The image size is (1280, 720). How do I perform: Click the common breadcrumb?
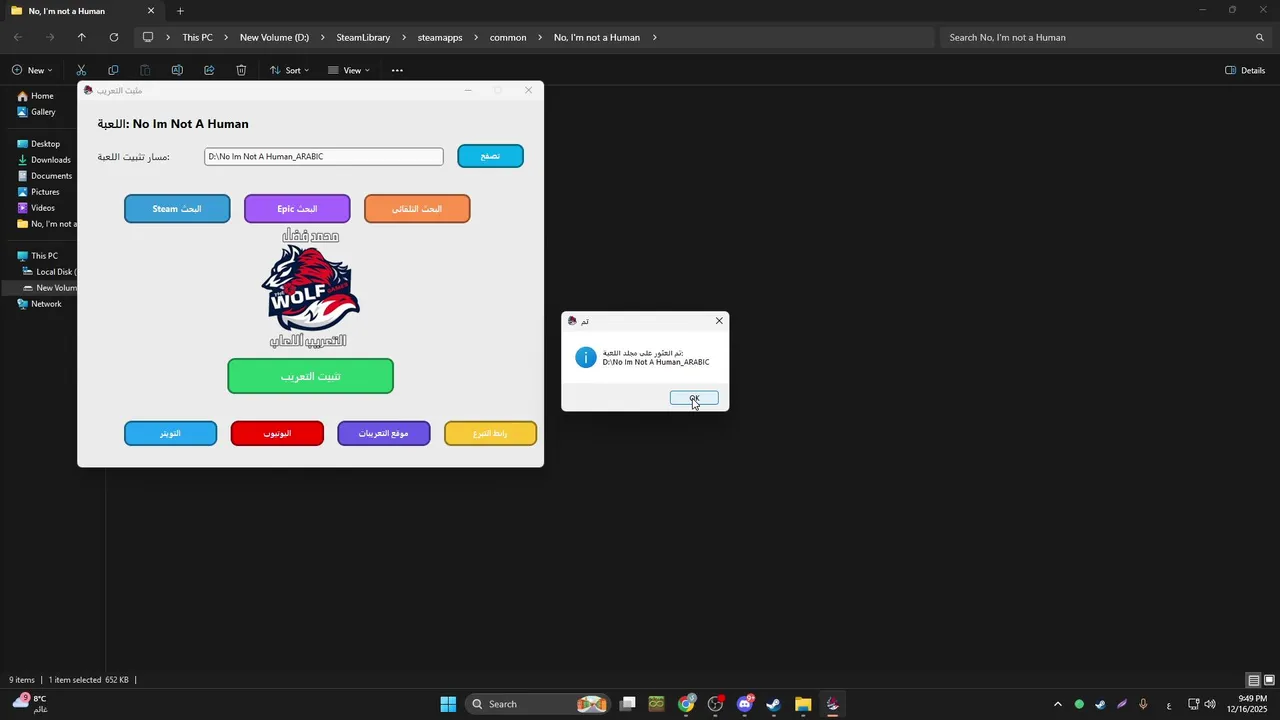click(508, 37)
